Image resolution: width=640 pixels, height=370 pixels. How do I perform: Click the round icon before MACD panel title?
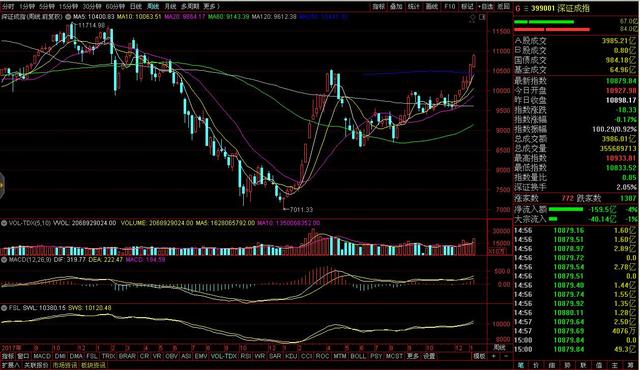(4, 259)
